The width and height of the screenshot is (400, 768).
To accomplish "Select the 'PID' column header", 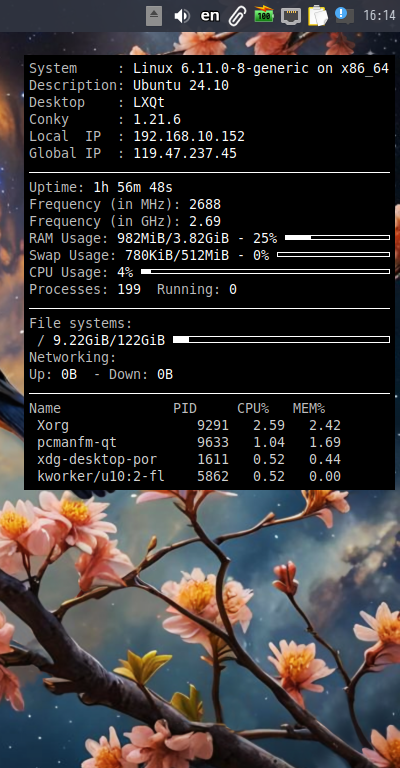I will pos(185,408).
